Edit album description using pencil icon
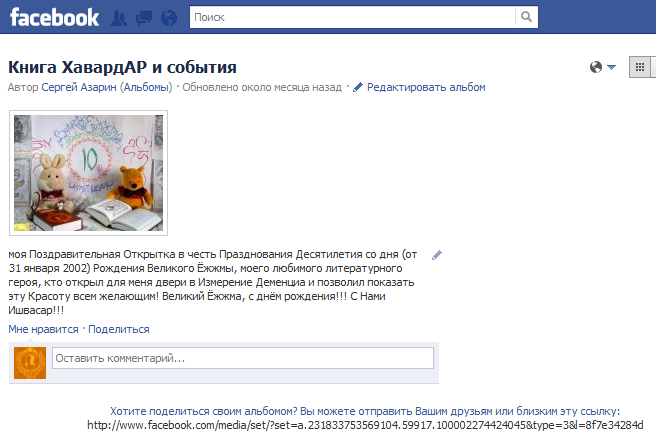The width and height of the screenshot is (656, 438). [437, 255]
